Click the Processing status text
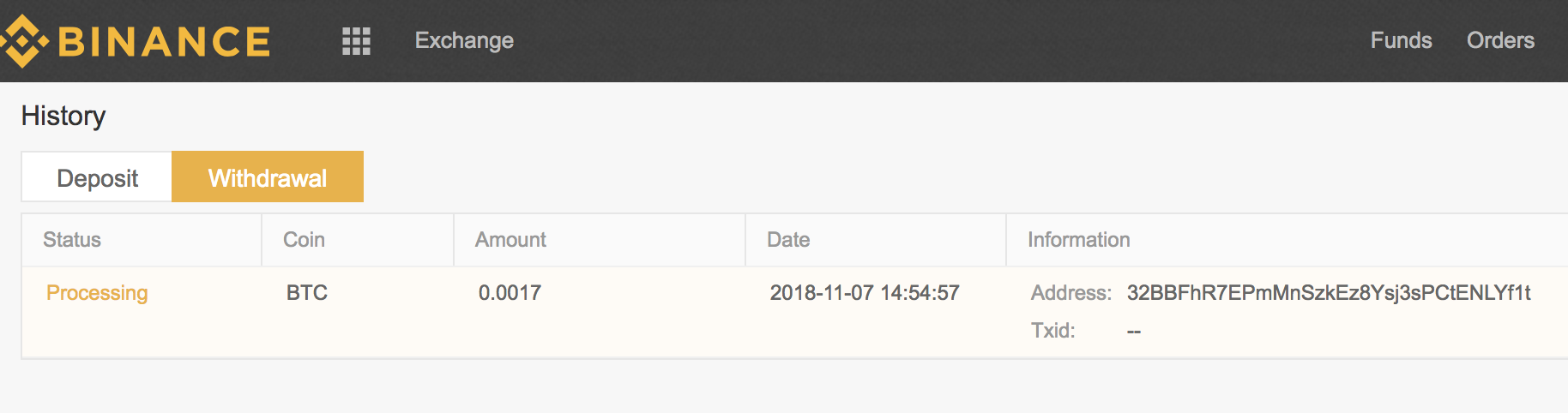The height and width of the screenshot is (413, 1568). pyautogui.click(x=97, y=293)
